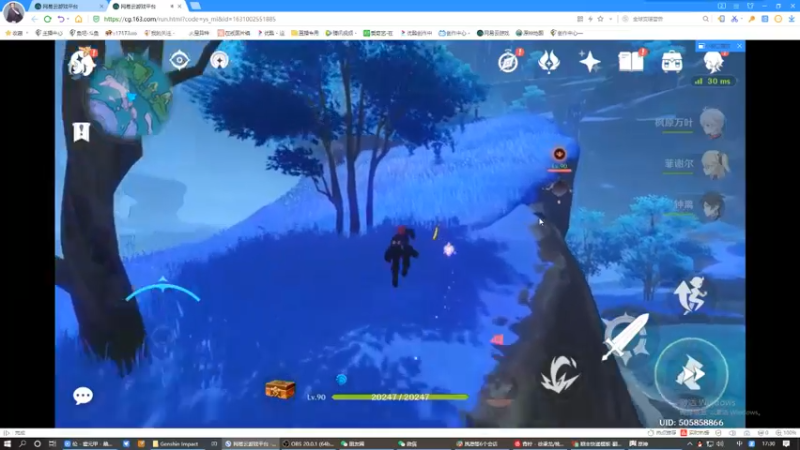The height and width of the screenshot is (450, 800).
Task: Click the key password manager icon
Action: pos(752,19)
